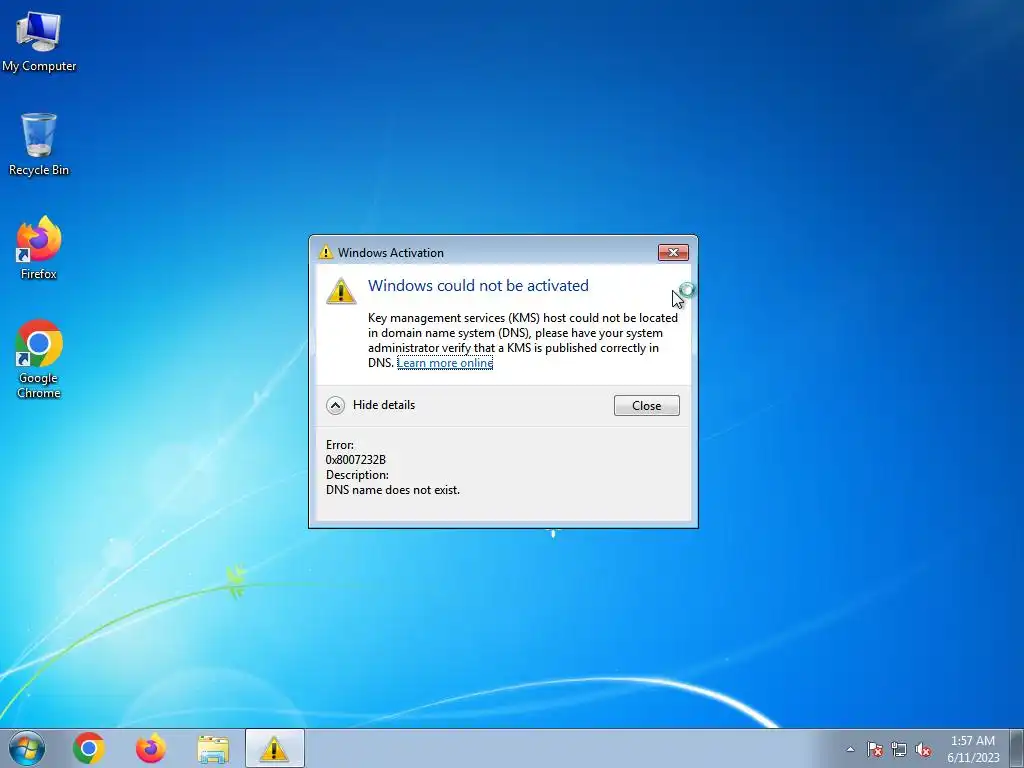The image size is (1024, 768).
Task: Select the Recycle Bin desktop icon
Action: (39, 144)
